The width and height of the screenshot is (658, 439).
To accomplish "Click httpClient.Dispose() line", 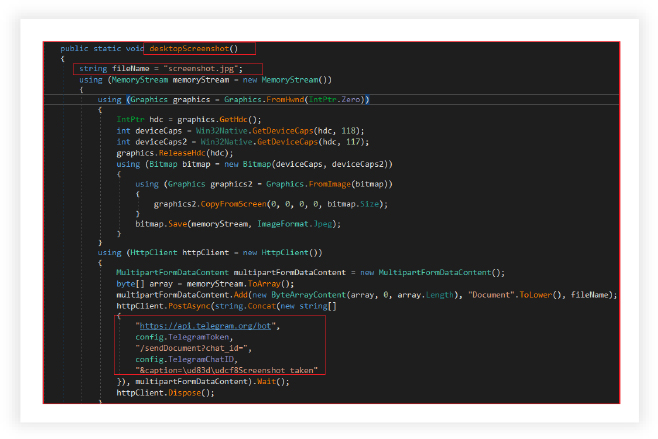I will point(165,393).
